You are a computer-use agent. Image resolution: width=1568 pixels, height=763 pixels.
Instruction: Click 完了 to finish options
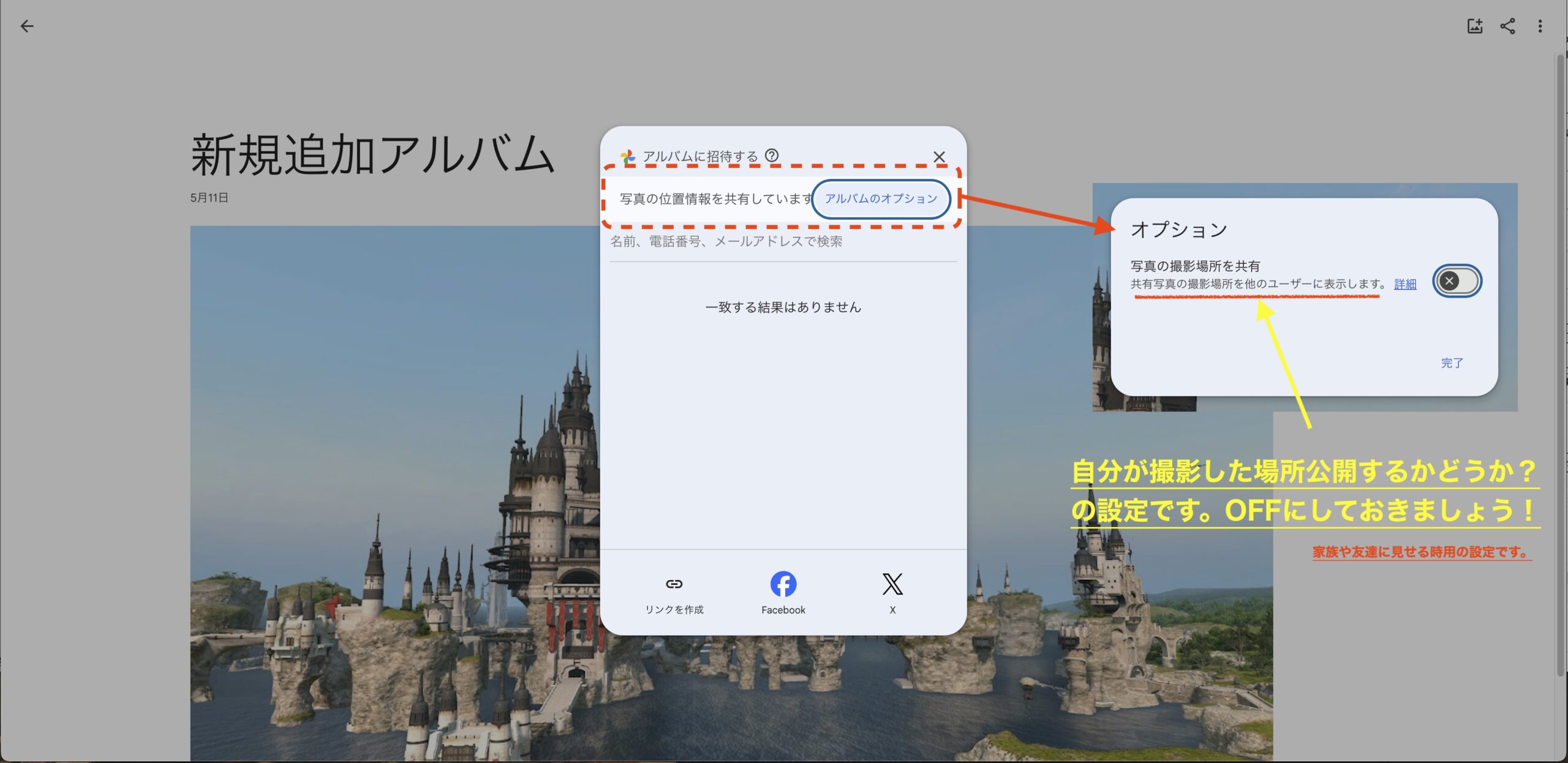pos(1452,363)
